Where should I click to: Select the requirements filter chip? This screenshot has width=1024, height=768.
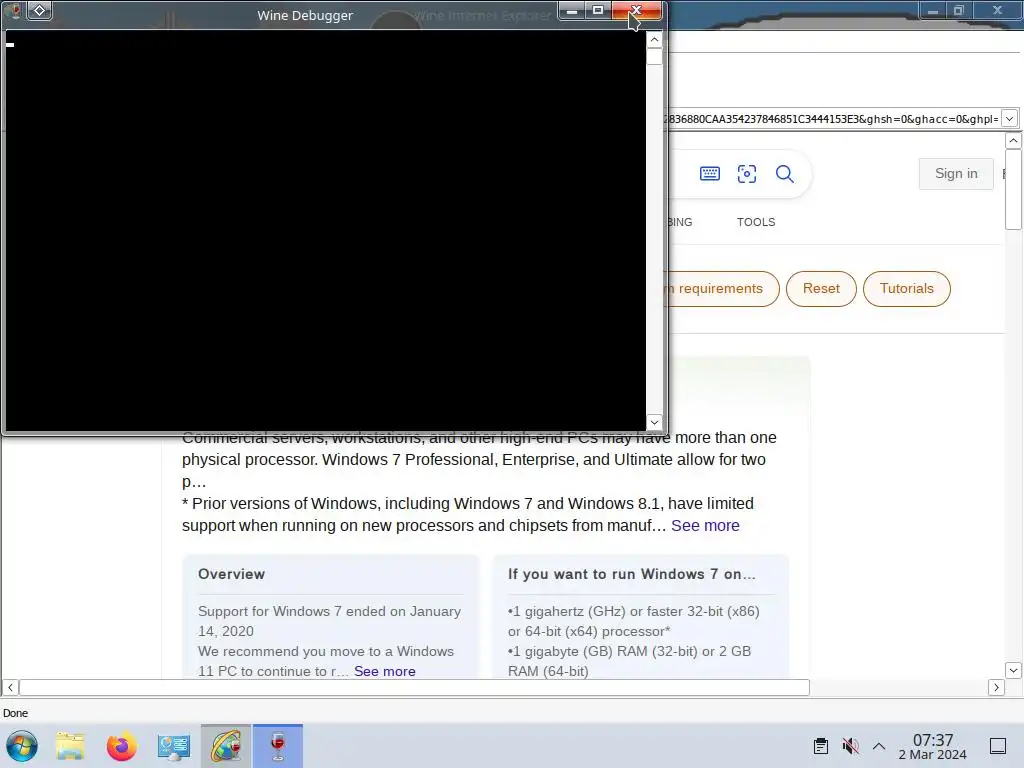[x=720, y=289]
